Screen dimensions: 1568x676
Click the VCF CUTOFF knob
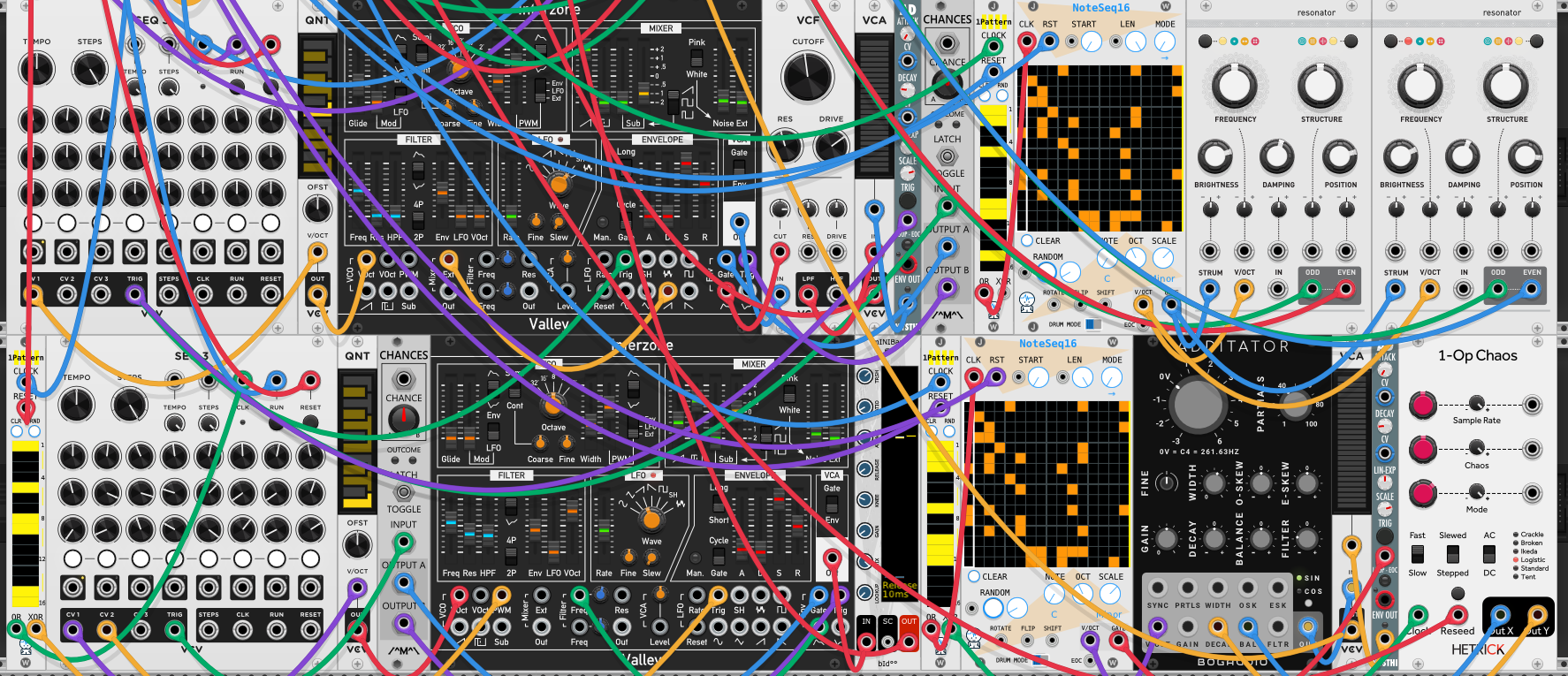pos(807,76)
